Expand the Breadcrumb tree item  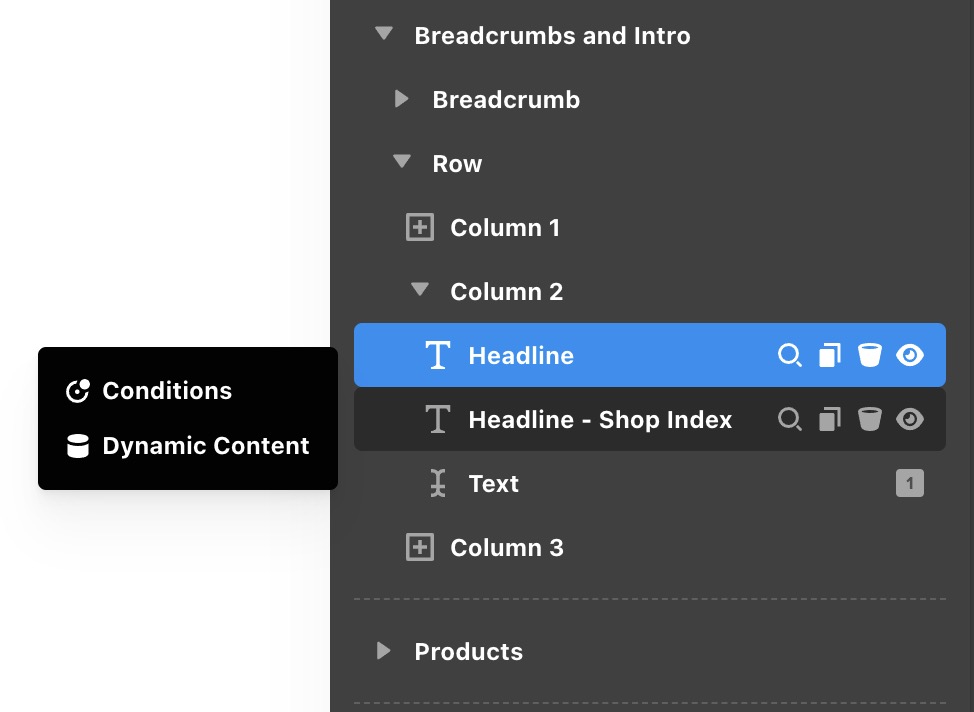[402, 99]
